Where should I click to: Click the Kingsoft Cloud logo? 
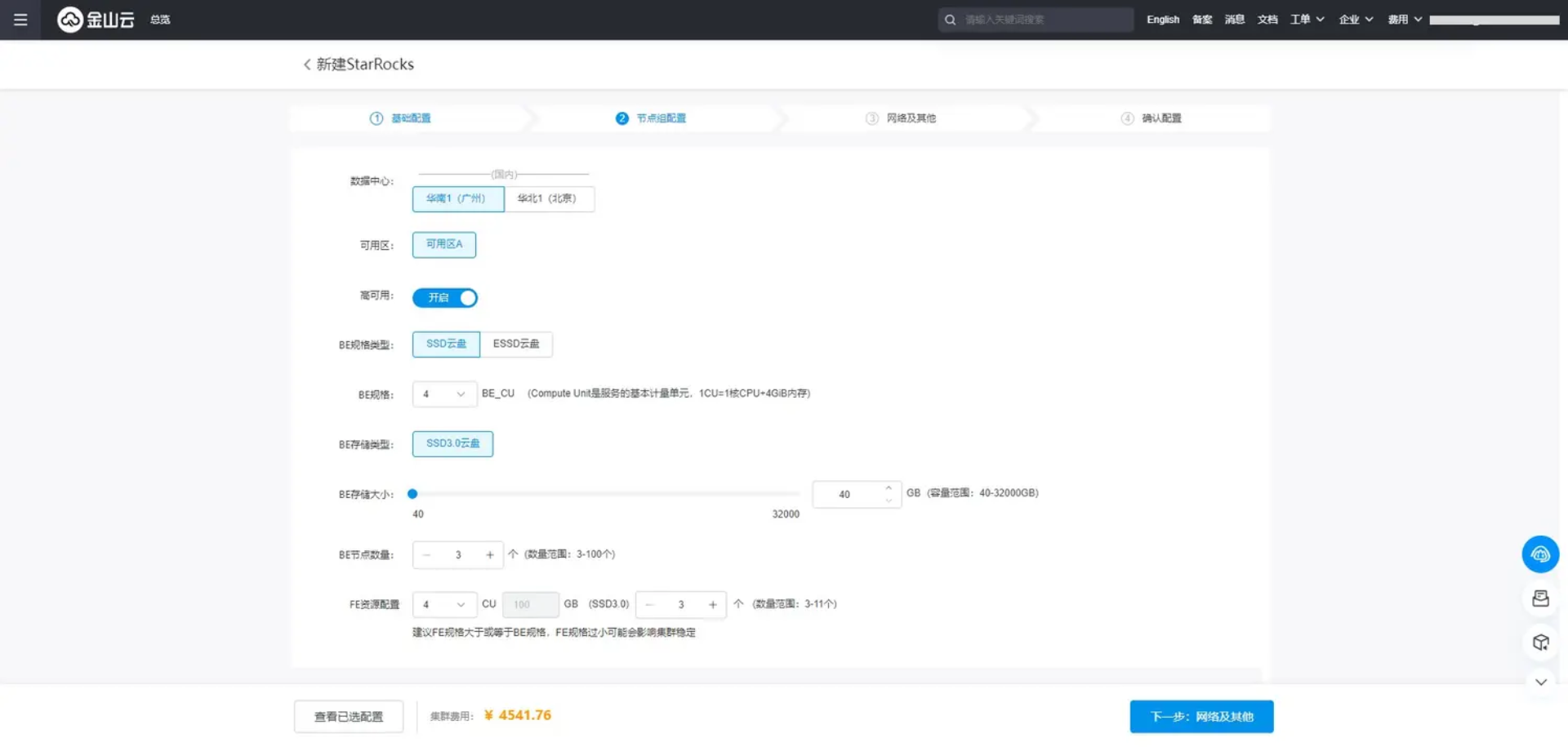[96, 20]
